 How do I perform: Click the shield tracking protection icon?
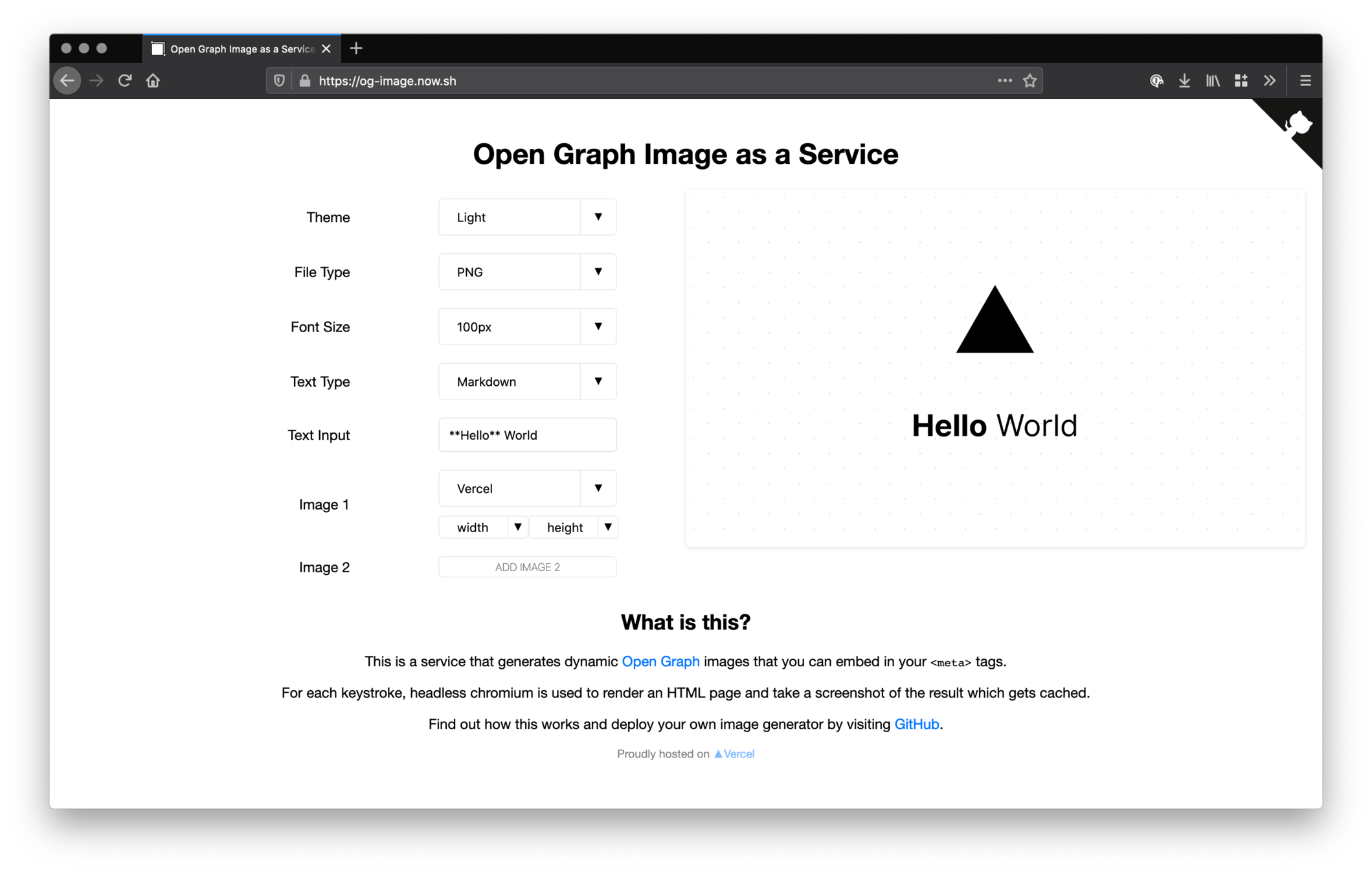click(279, 81)
